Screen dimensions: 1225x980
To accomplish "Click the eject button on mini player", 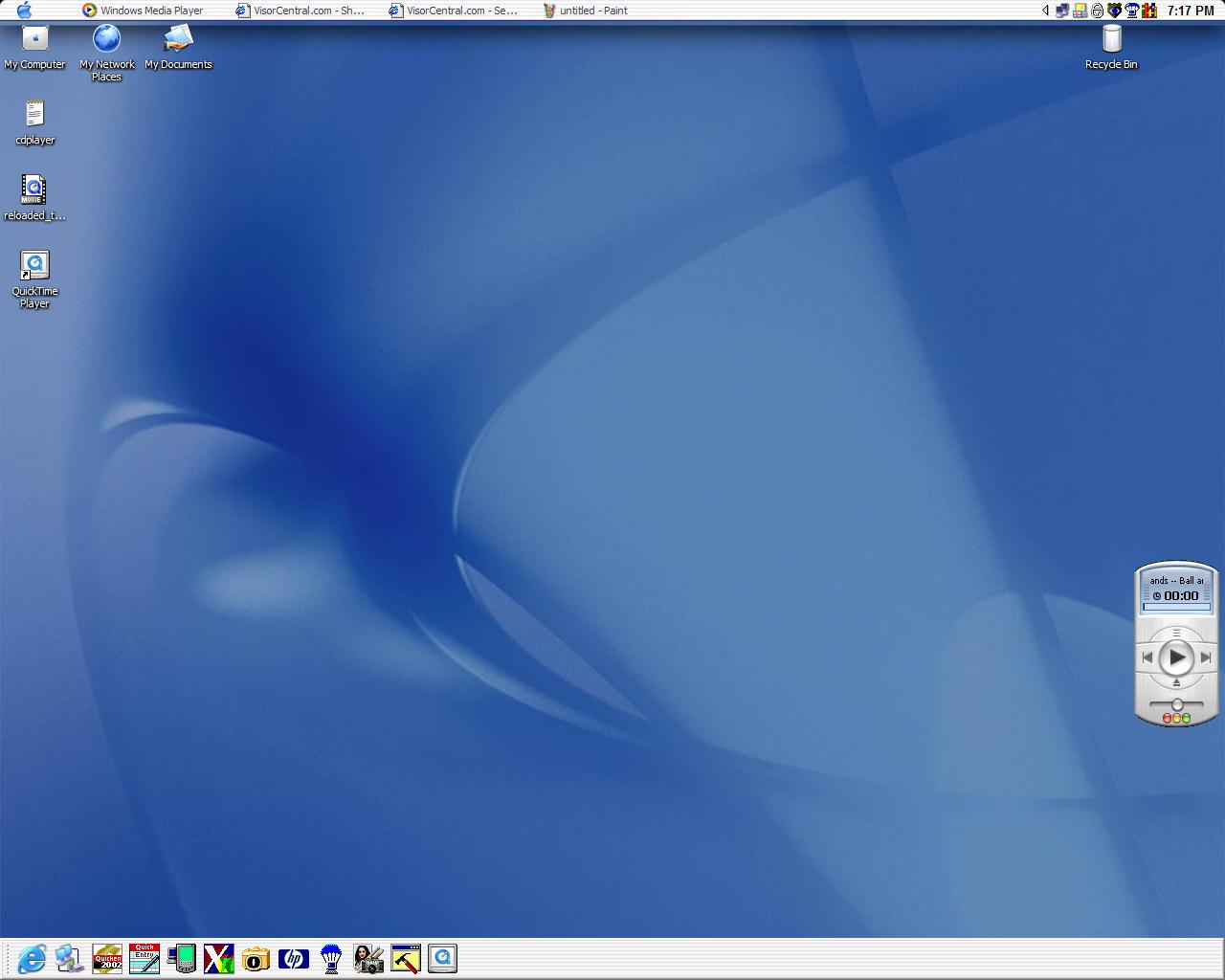I will pyautogui.click(x=1176, y=682).
